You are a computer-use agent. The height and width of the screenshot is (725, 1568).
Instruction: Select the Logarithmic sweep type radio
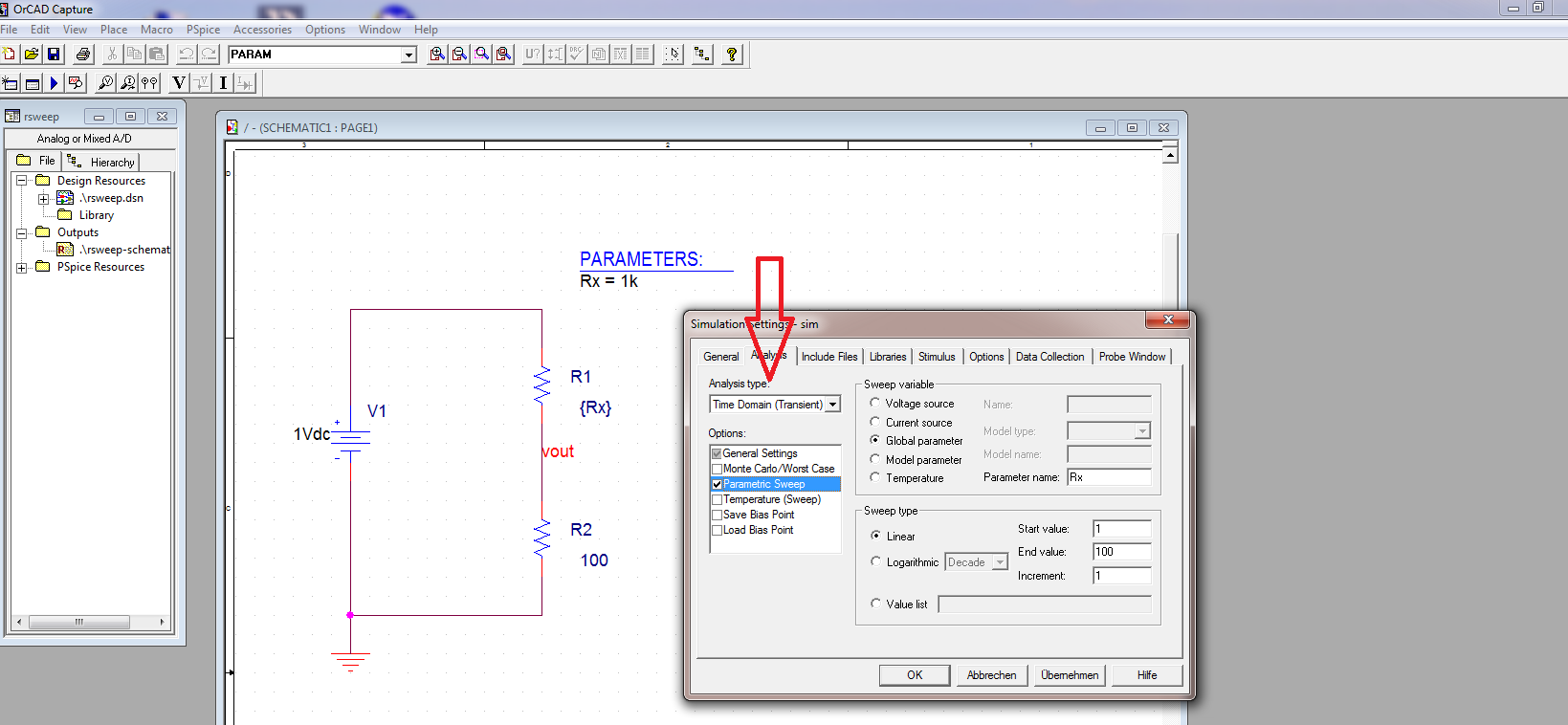875,561
